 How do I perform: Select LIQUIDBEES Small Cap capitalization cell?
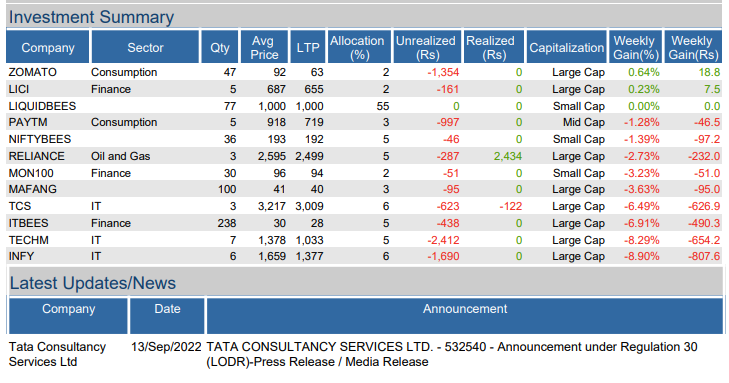(x=579, y=106)
